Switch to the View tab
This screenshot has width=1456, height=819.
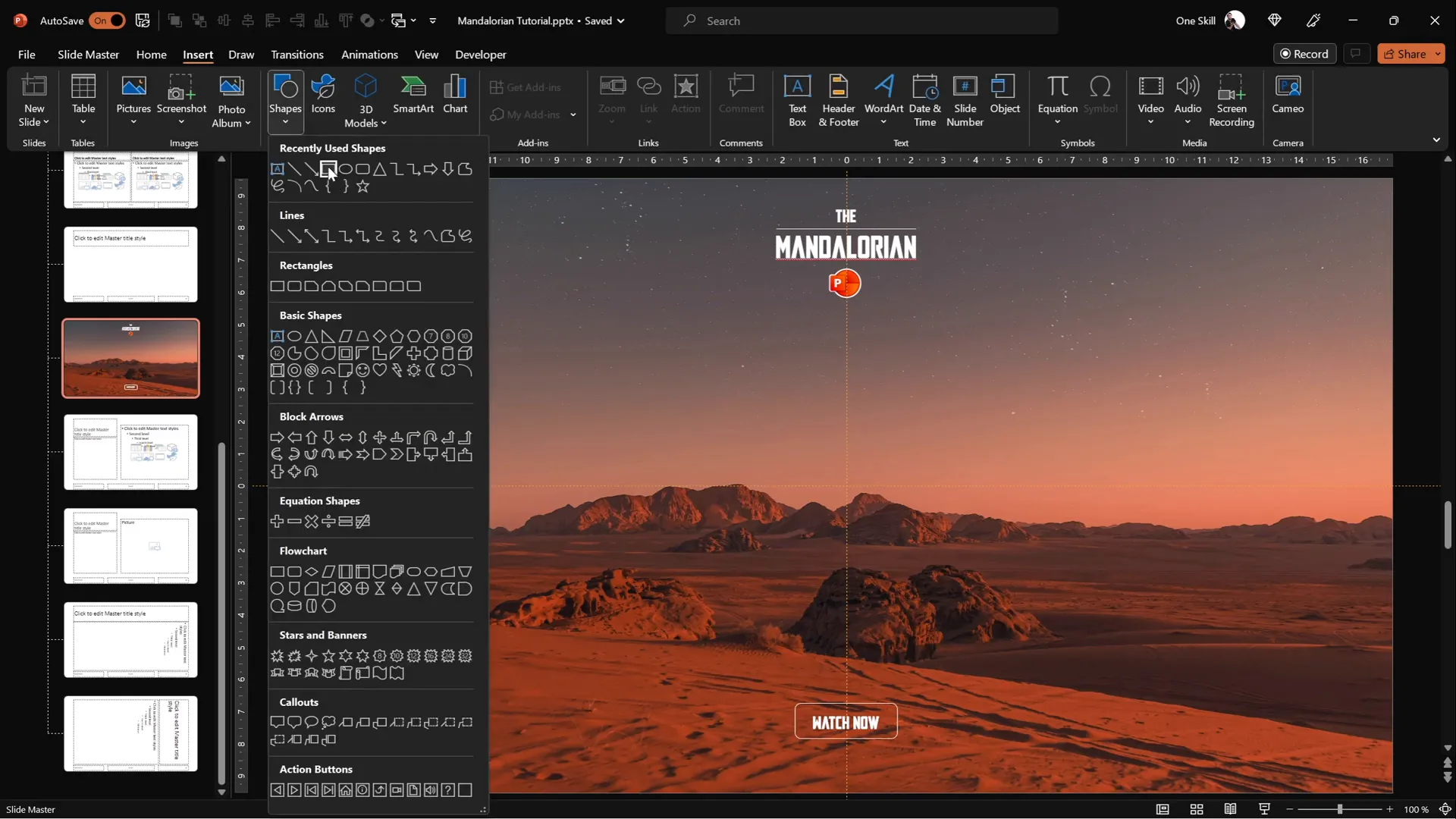(x=426, y=55)
